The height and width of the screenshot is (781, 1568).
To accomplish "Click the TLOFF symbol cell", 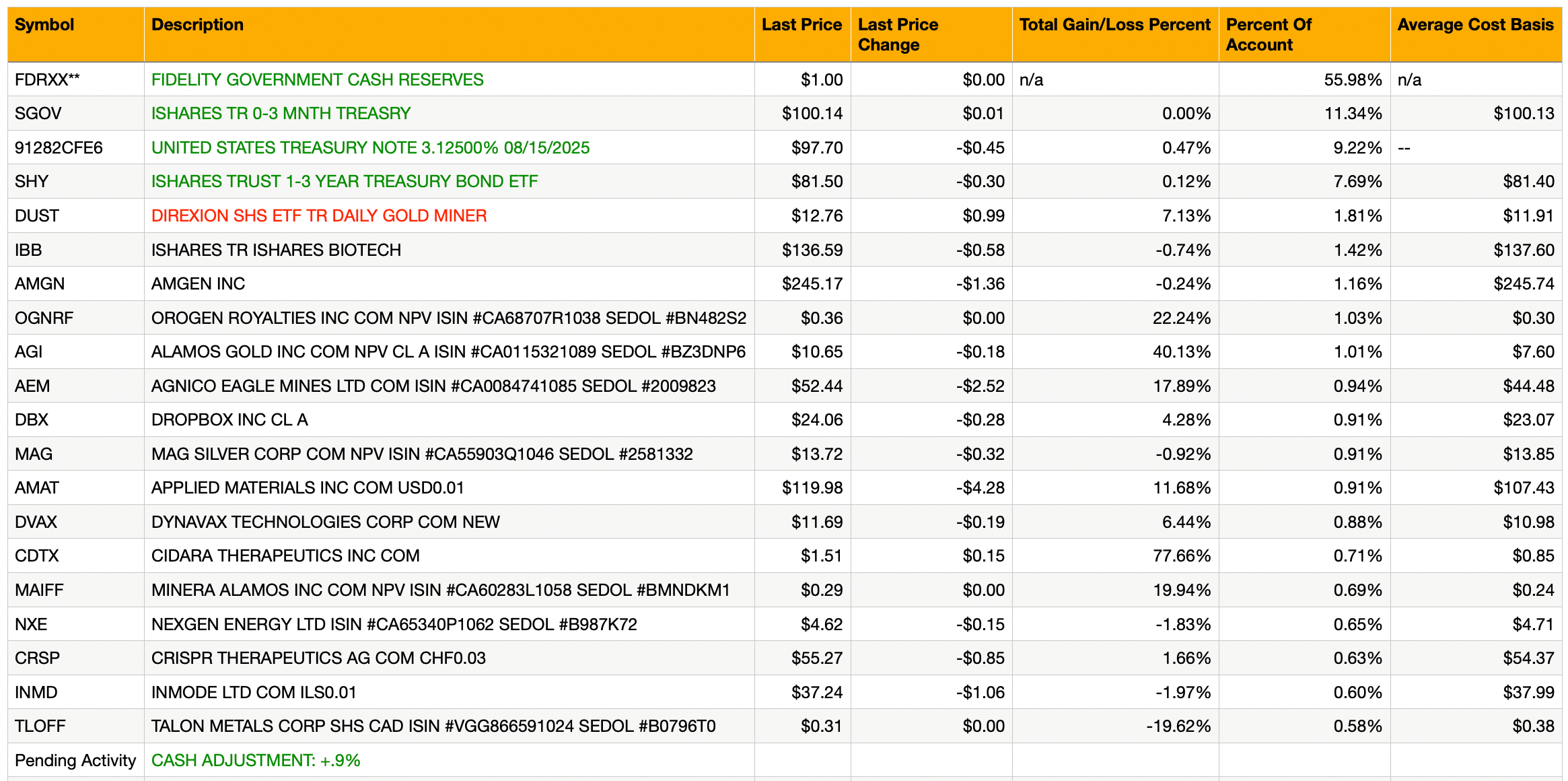I will coord(76,726).
